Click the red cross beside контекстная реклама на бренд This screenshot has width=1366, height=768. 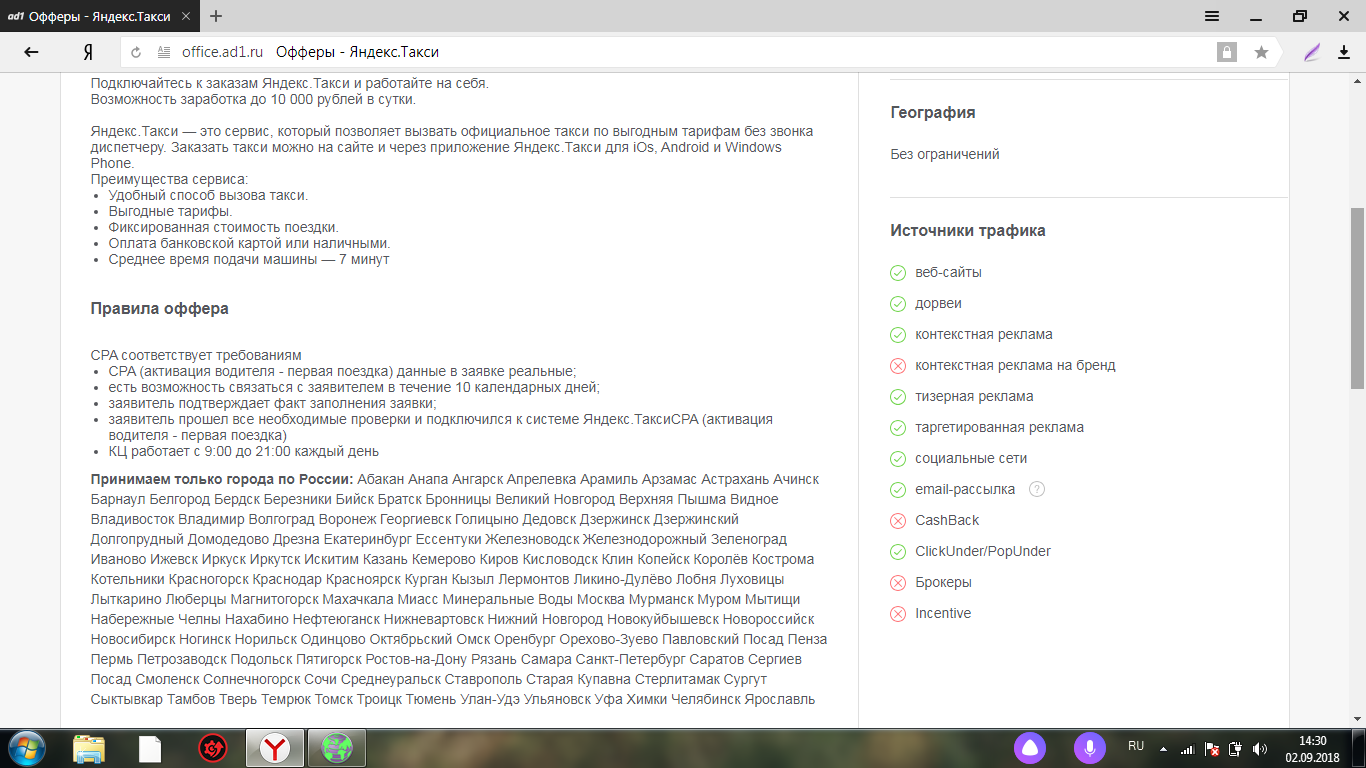[897, 366]
